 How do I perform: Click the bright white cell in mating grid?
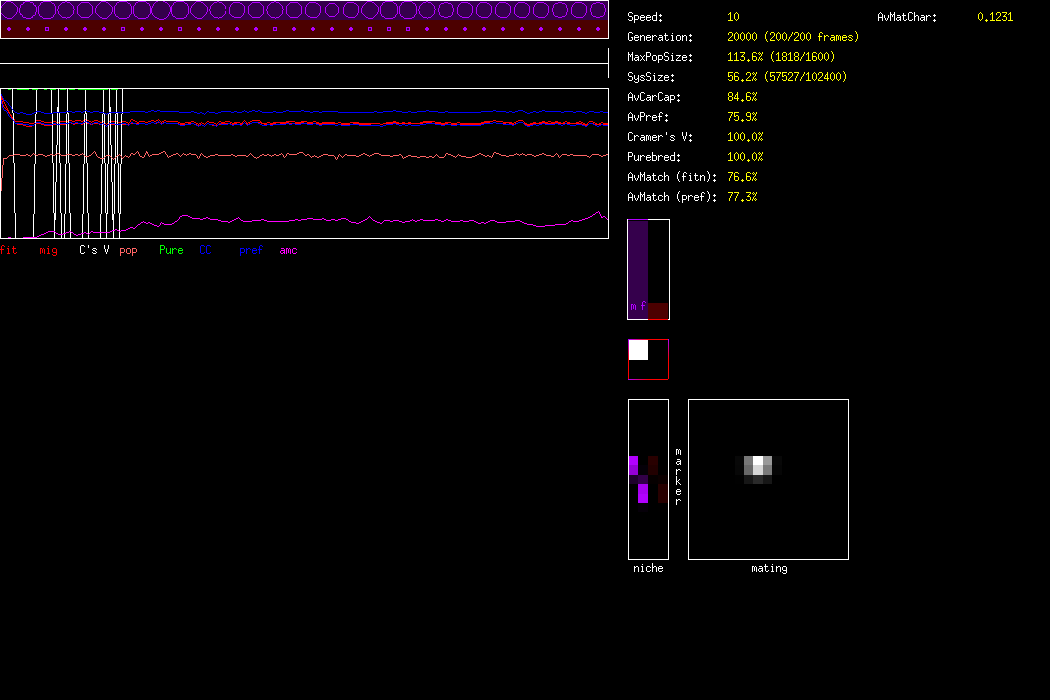tap(759, 462)
